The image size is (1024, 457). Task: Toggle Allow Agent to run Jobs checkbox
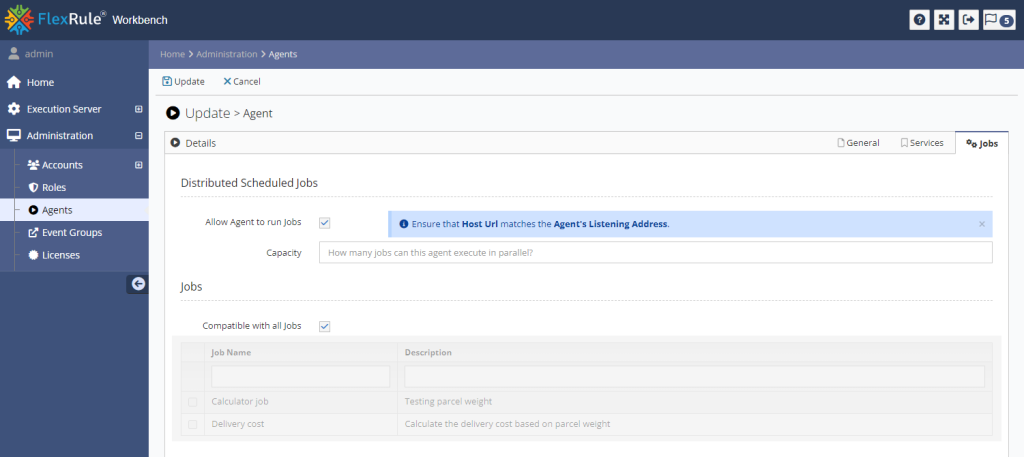pos(325,223)
